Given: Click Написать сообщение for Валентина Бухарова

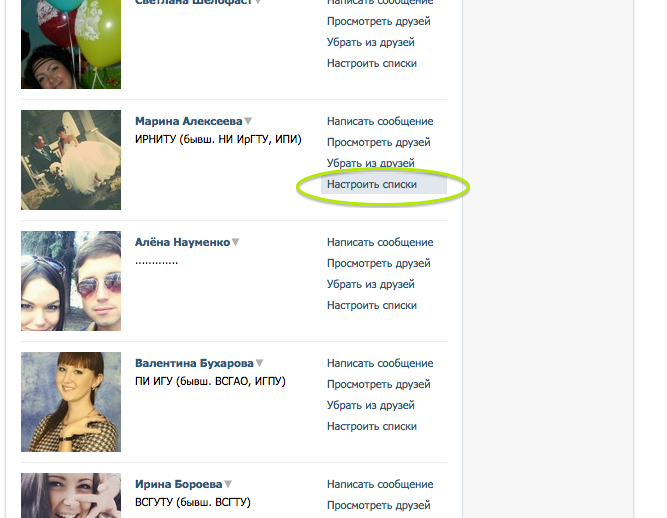Looking at the screenshot, I should (380, 363).
